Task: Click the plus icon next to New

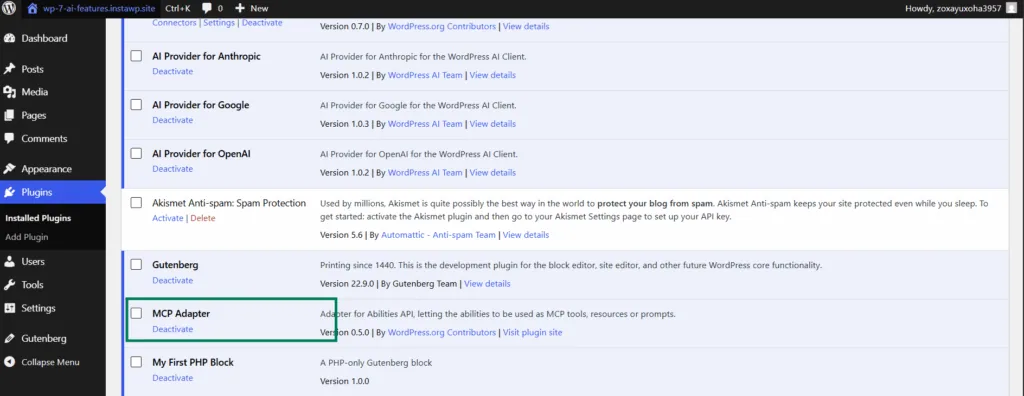Action: (x=240, y=8)
